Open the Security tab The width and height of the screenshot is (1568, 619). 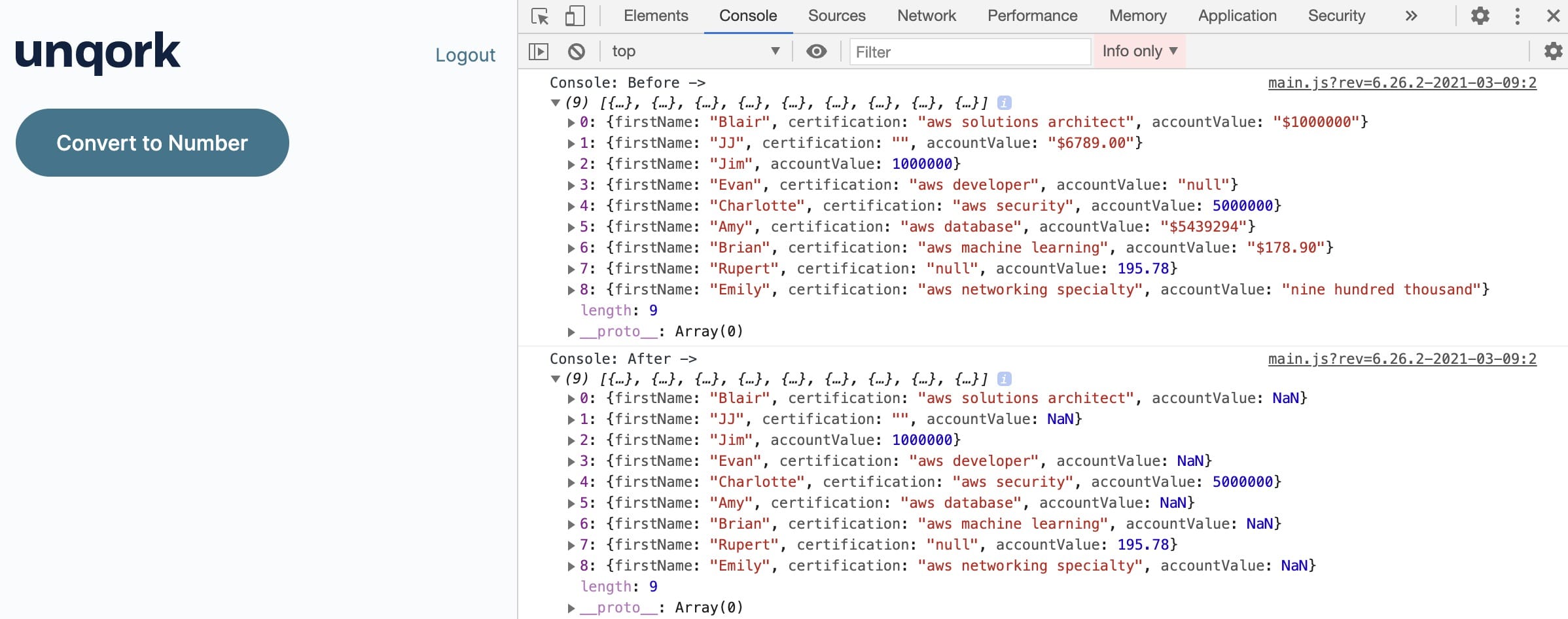[x=1336, y=16]
